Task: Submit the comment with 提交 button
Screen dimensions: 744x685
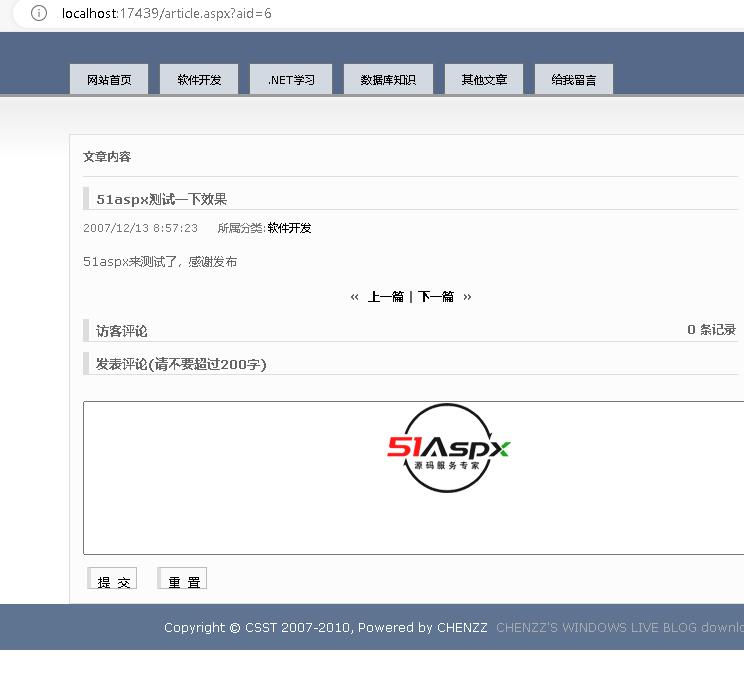Action: click(112, 579)
